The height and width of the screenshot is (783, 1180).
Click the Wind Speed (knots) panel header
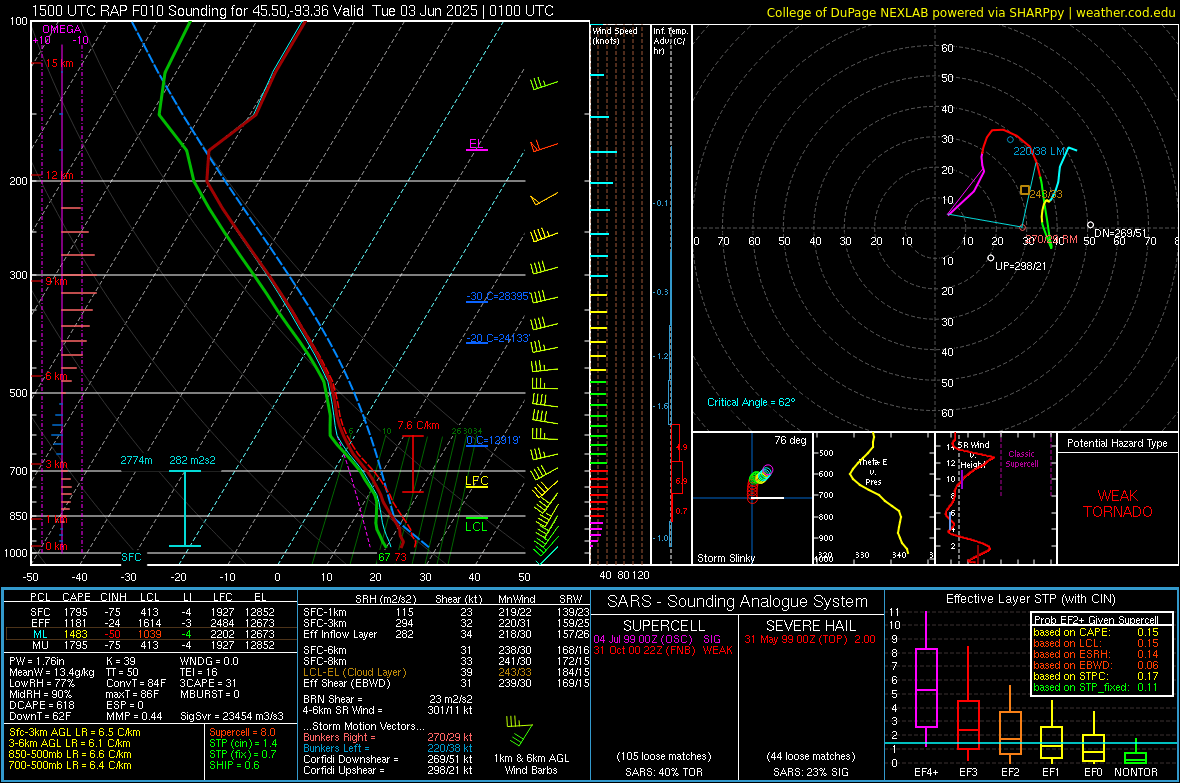pyautogui.click(x=615, y=35)
